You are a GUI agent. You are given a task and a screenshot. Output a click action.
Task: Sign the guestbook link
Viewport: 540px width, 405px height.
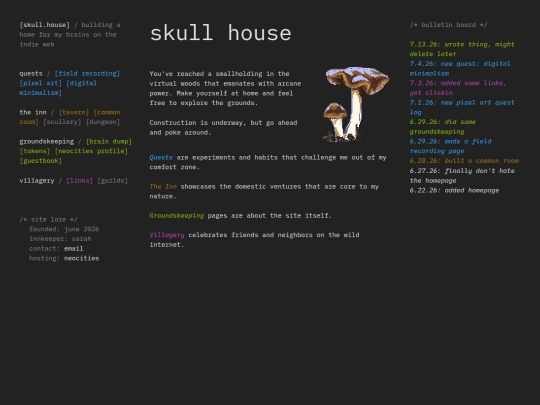[41, 161]
